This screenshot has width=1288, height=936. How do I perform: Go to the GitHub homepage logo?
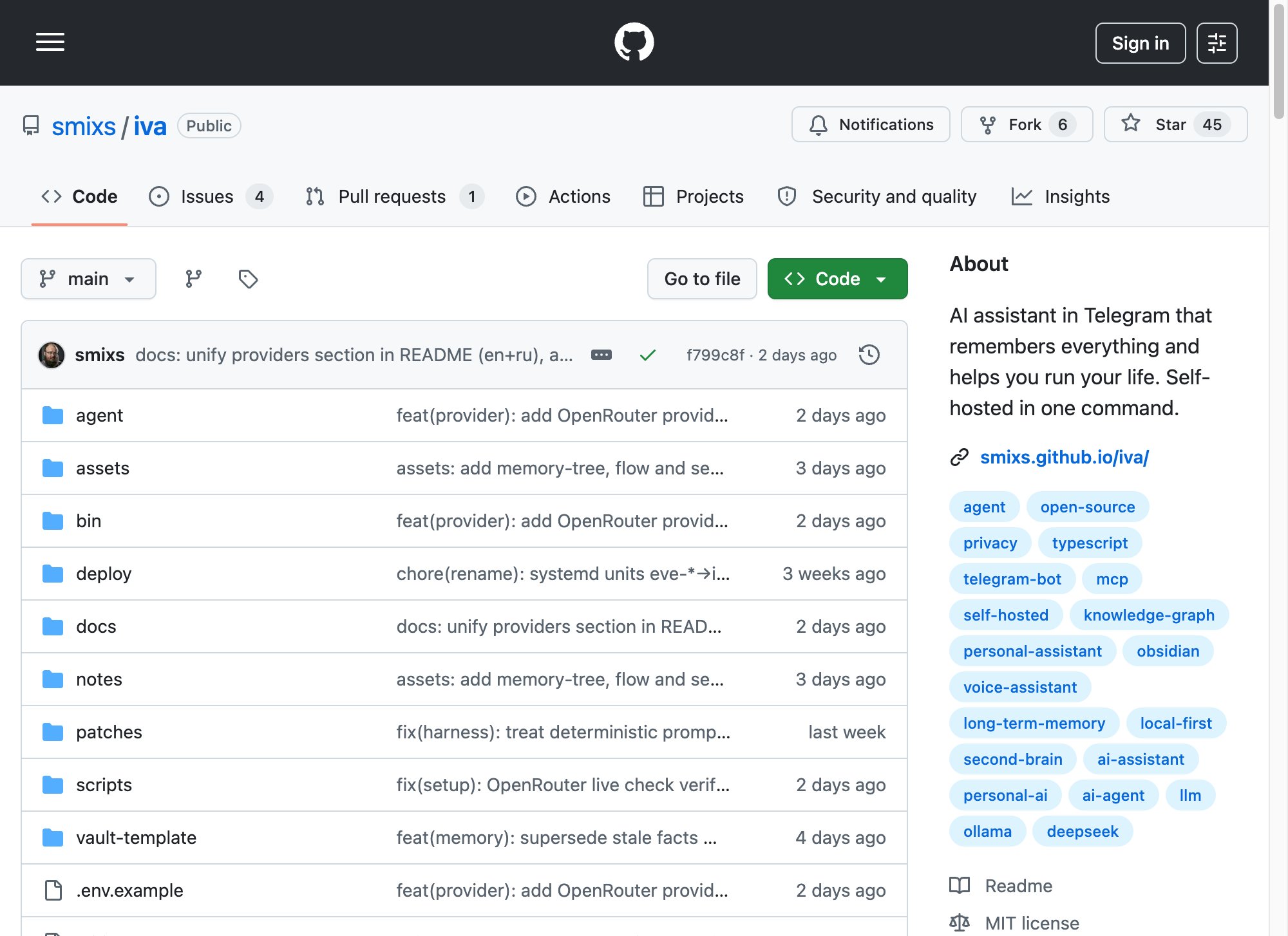[x=634, y=42]
